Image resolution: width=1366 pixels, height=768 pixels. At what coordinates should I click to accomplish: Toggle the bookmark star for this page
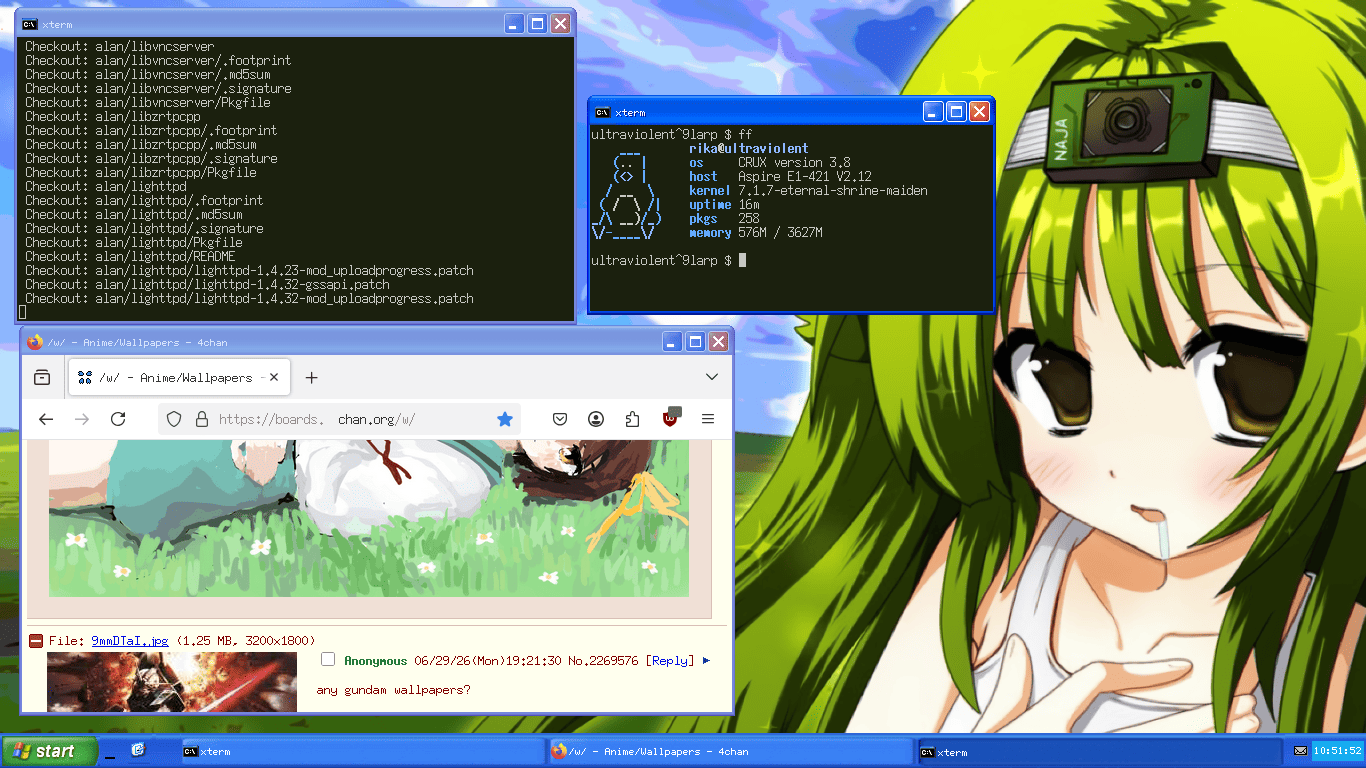click(505, 419)
